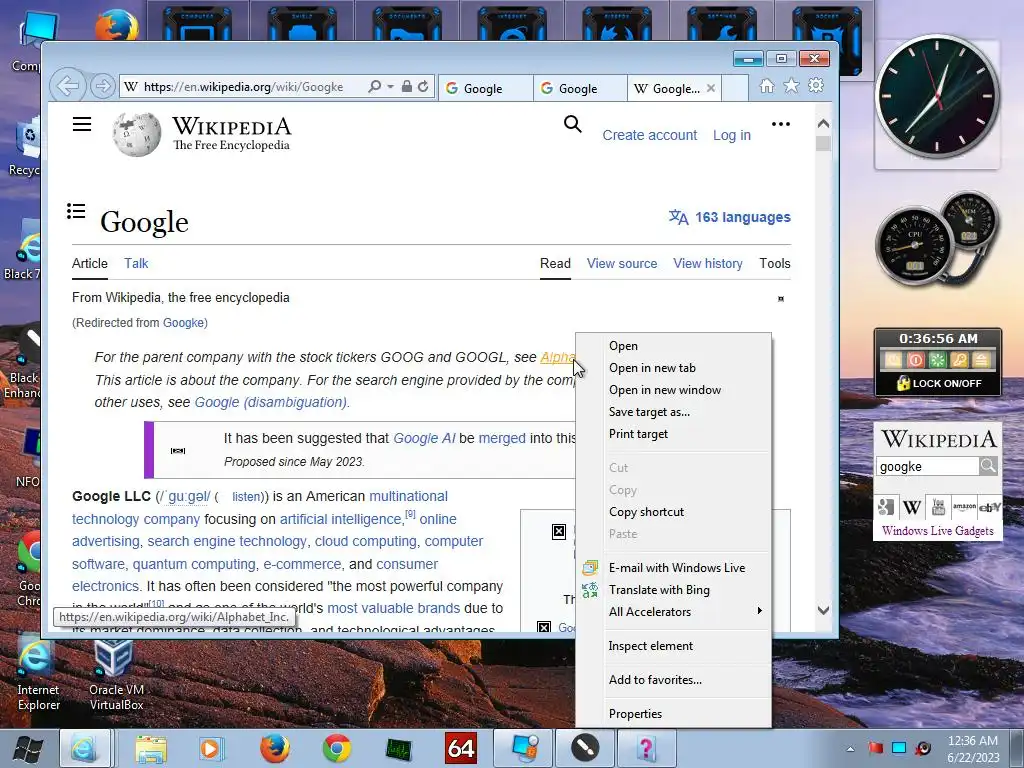This screenshot has height=768, width=1024.
Task: Open Firefox from the taskbar
Action: point(275,748)
